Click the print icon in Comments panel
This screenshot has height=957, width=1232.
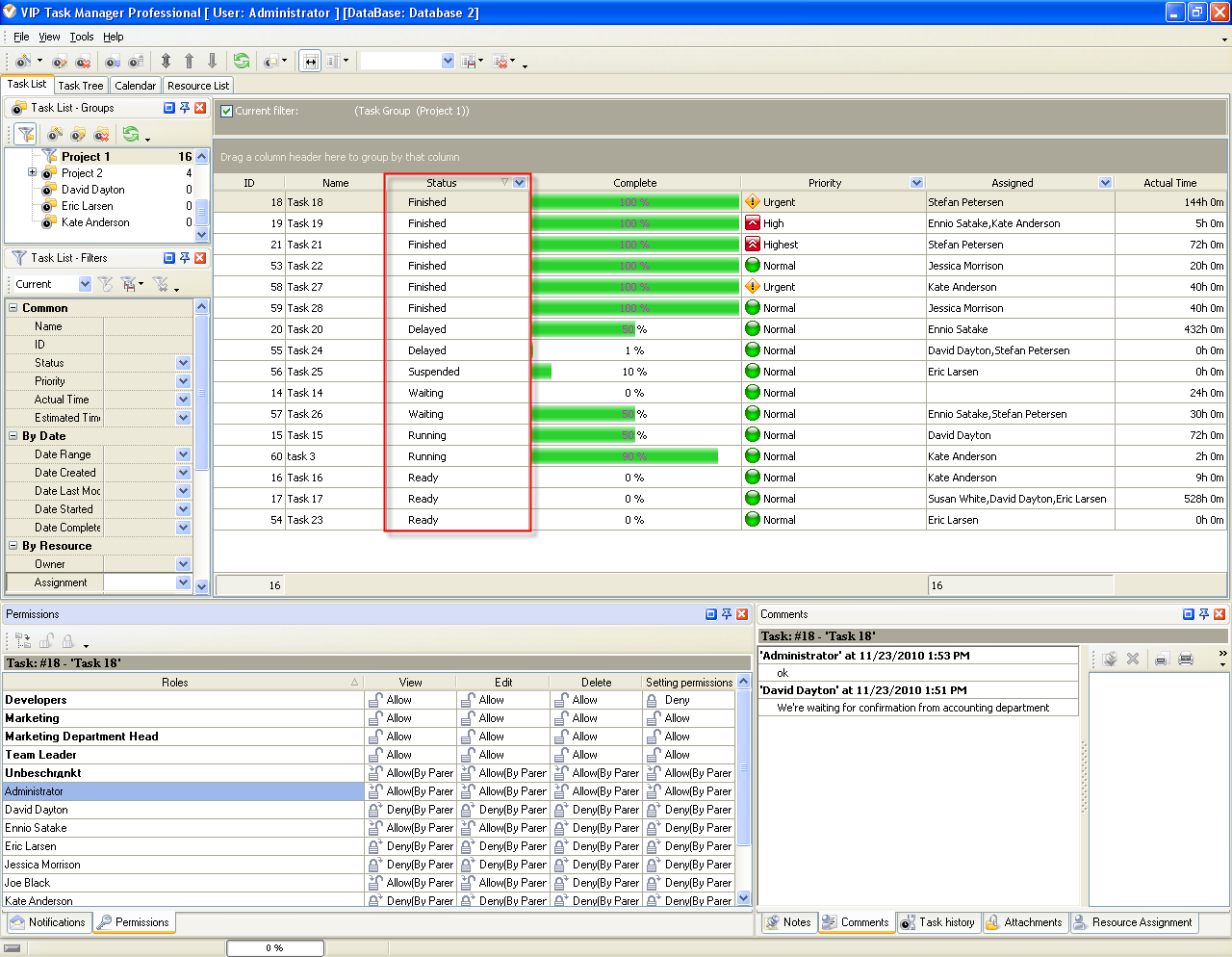1186,659
